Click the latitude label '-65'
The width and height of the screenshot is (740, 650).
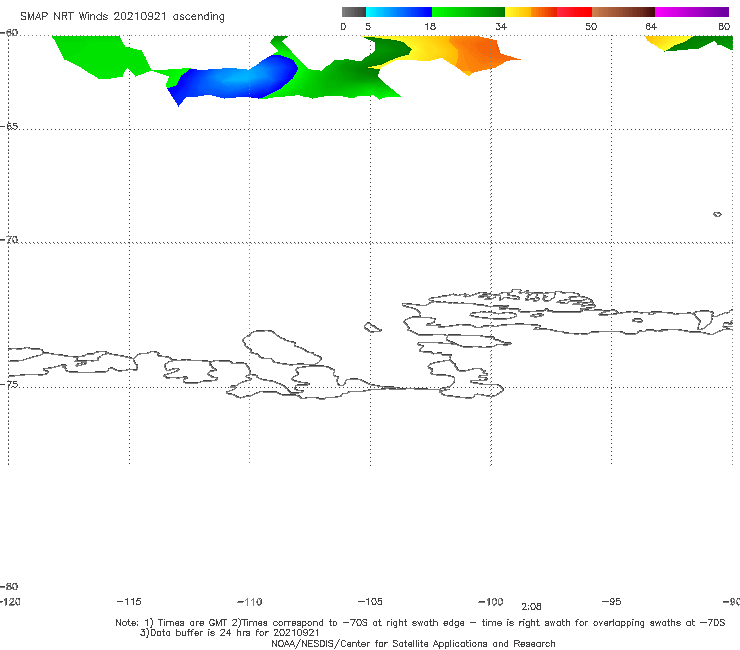(9, 127)
